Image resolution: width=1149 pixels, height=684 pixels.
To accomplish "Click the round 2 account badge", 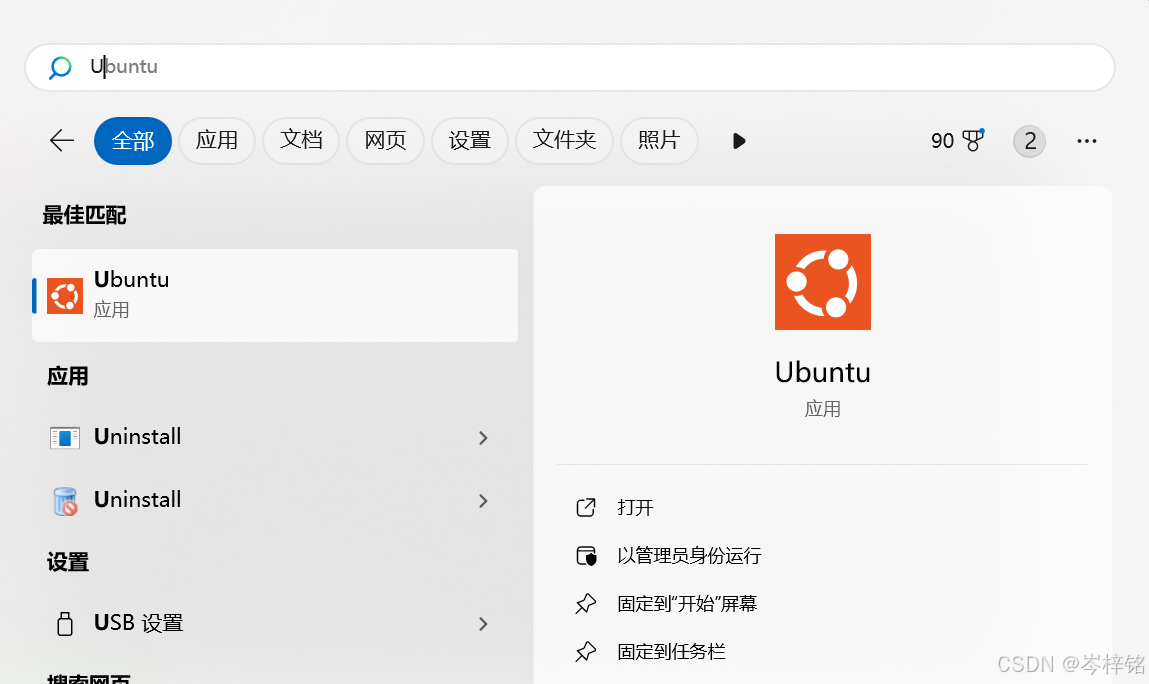I will [x=1030, y=141].
